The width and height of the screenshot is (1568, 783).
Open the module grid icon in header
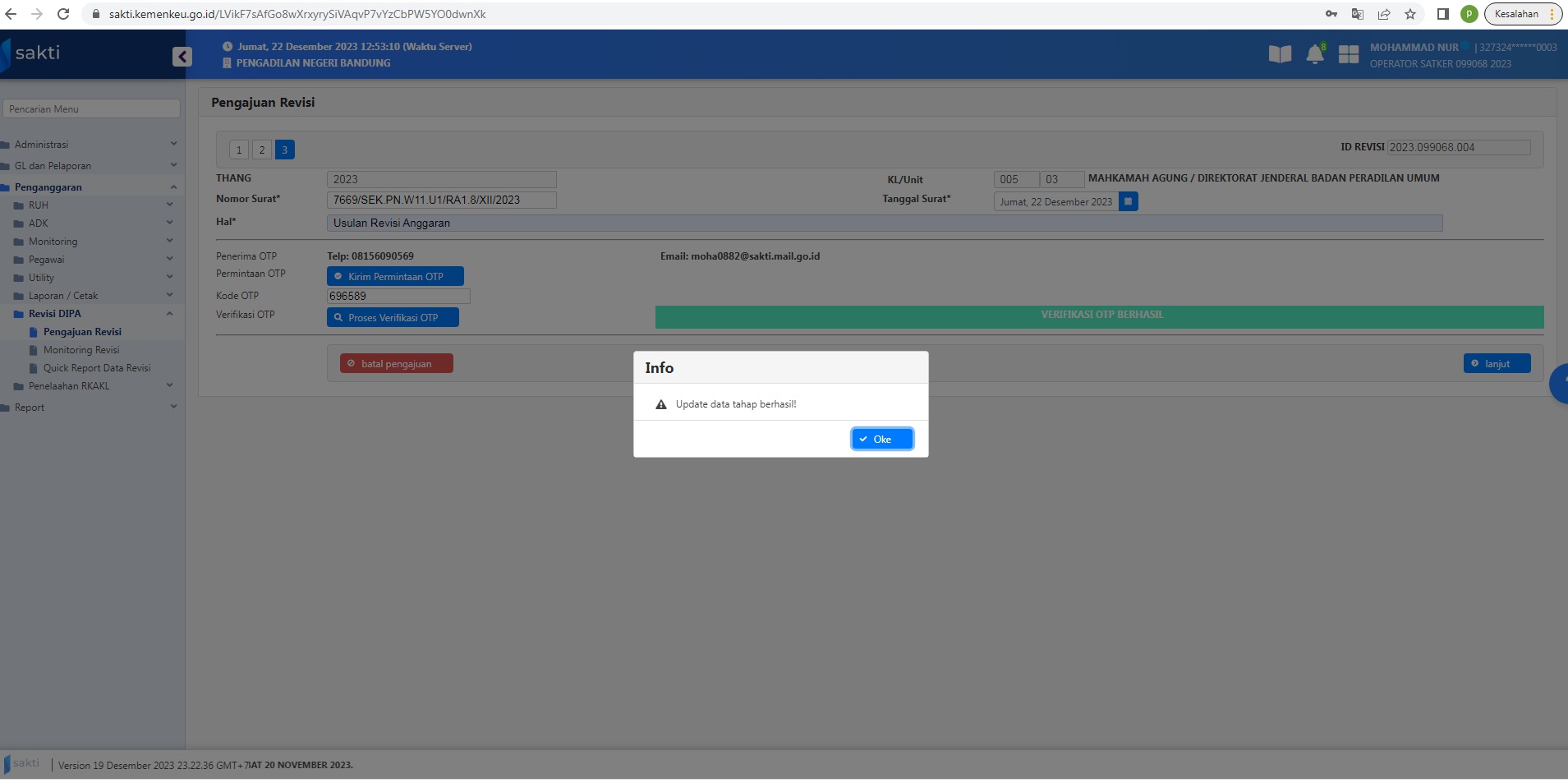1348,55
